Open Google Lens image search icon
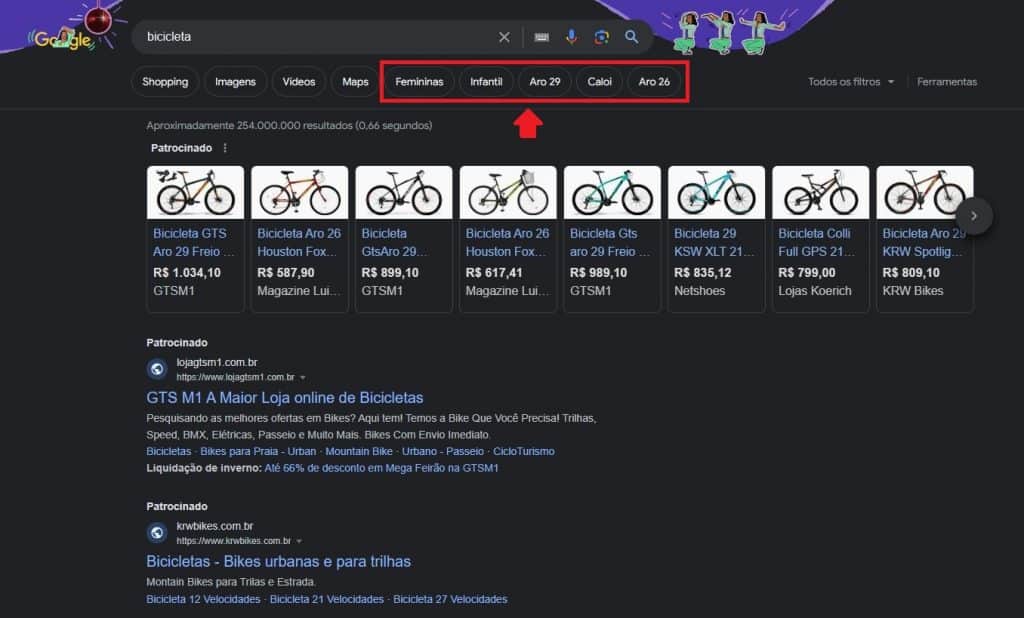The width and height of the screenshot is (1024, 618). coord(601,37)
